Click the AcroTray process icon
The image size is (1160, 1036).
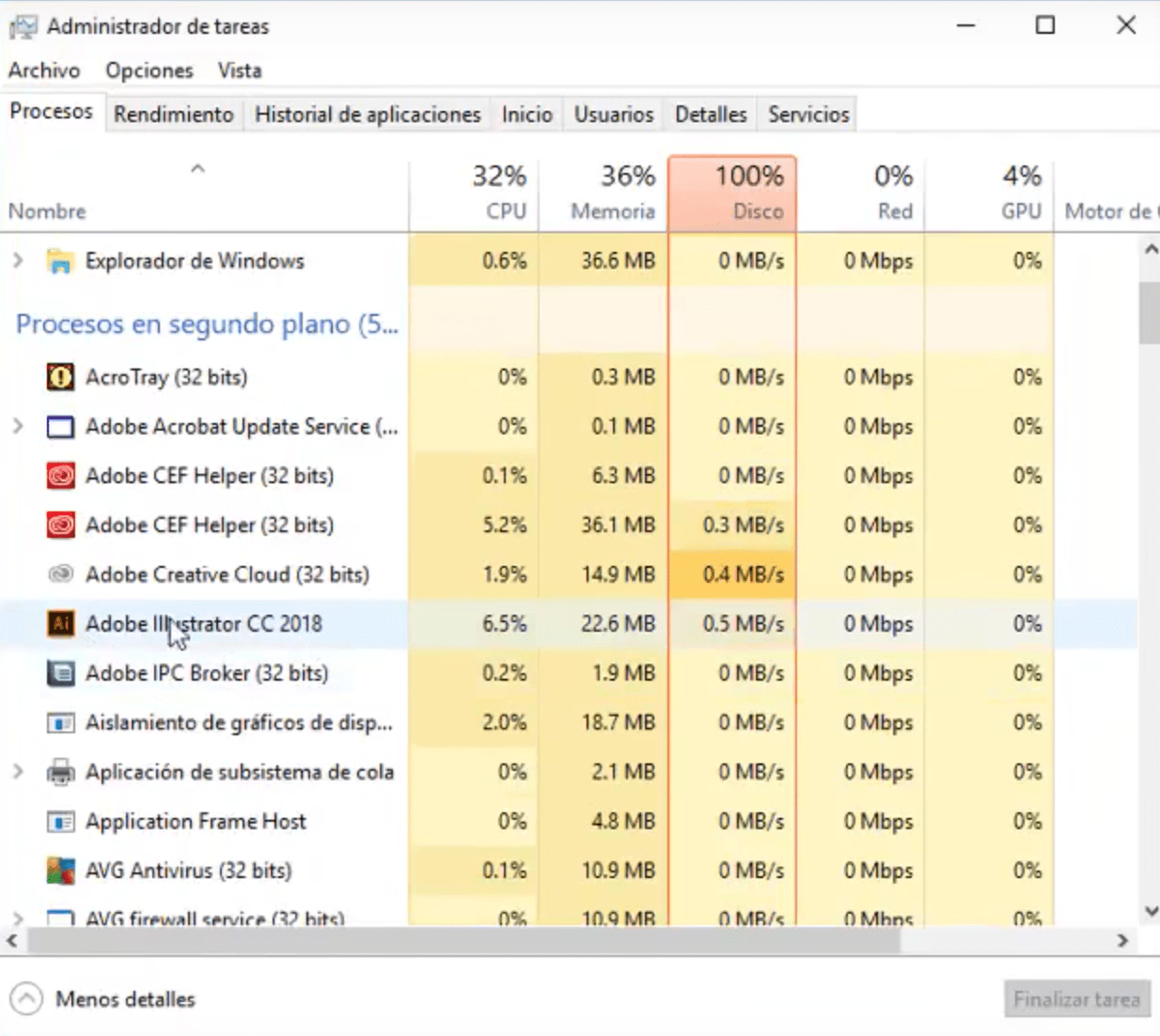[60, 377]
